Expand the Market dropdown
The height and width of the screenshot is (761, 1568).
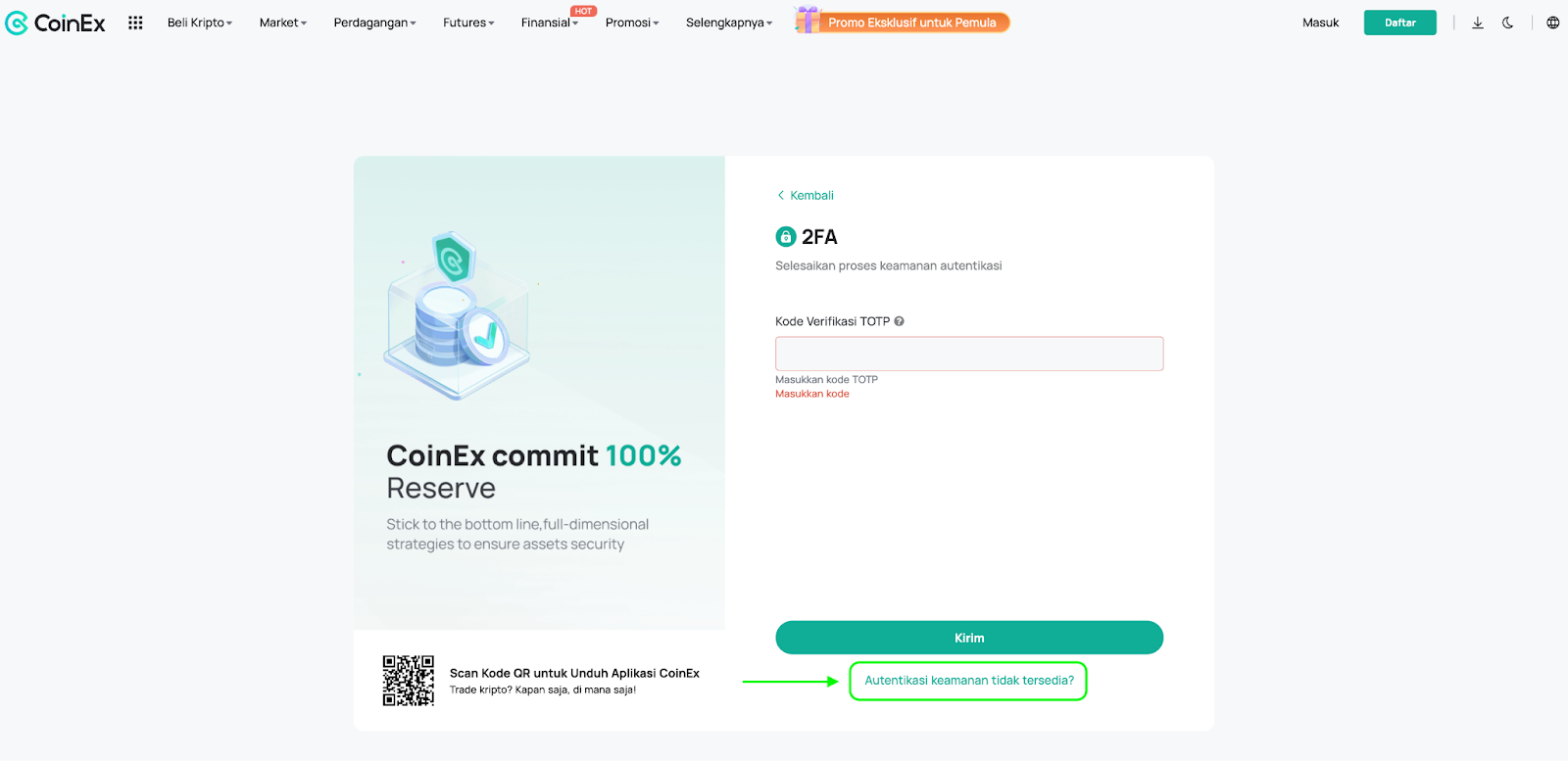click(283, 23)
